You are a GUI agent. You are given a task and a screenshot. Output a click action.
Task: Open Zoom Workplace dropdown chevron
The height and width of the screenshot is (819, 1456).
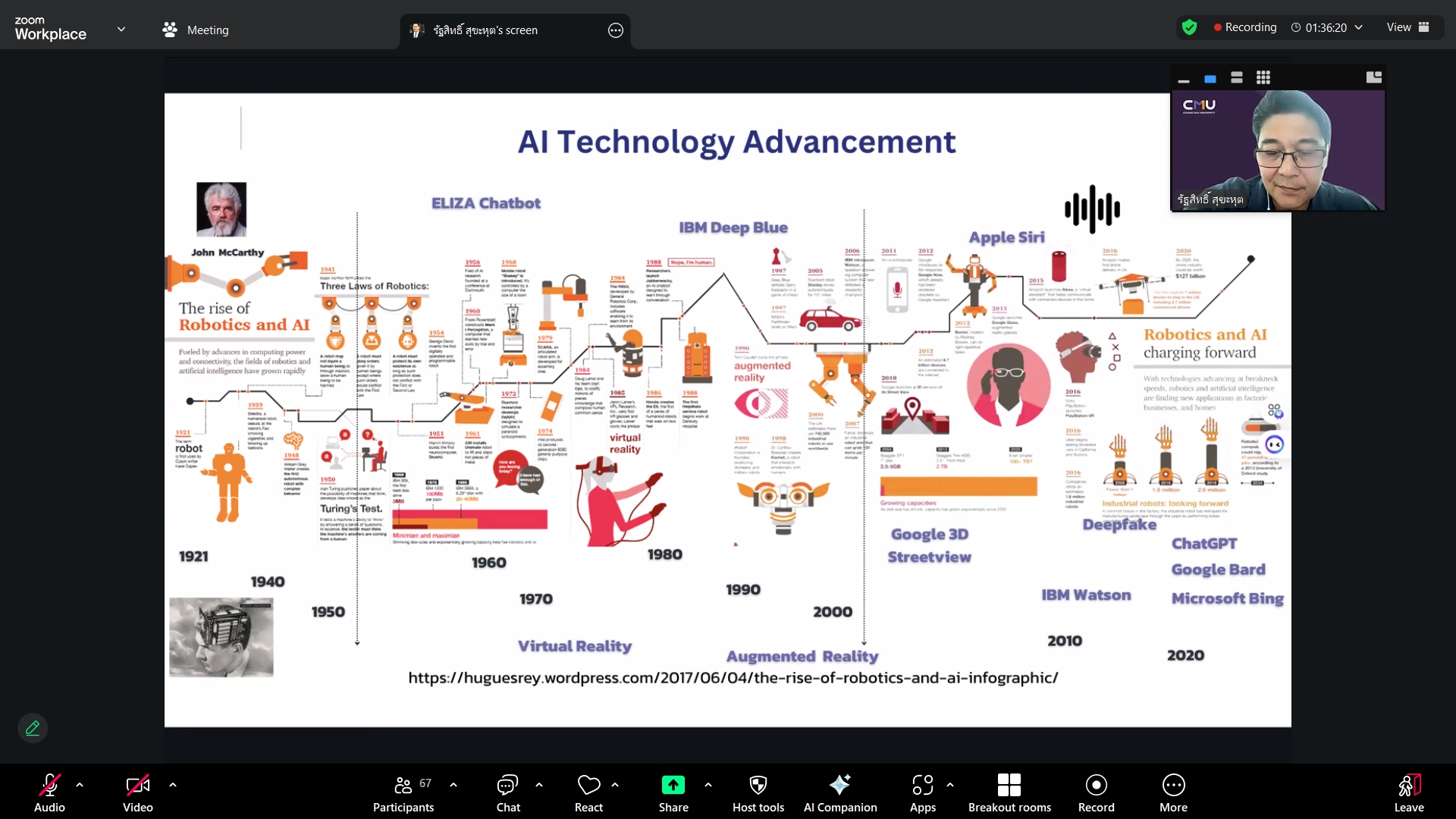[x=121, y=30]
